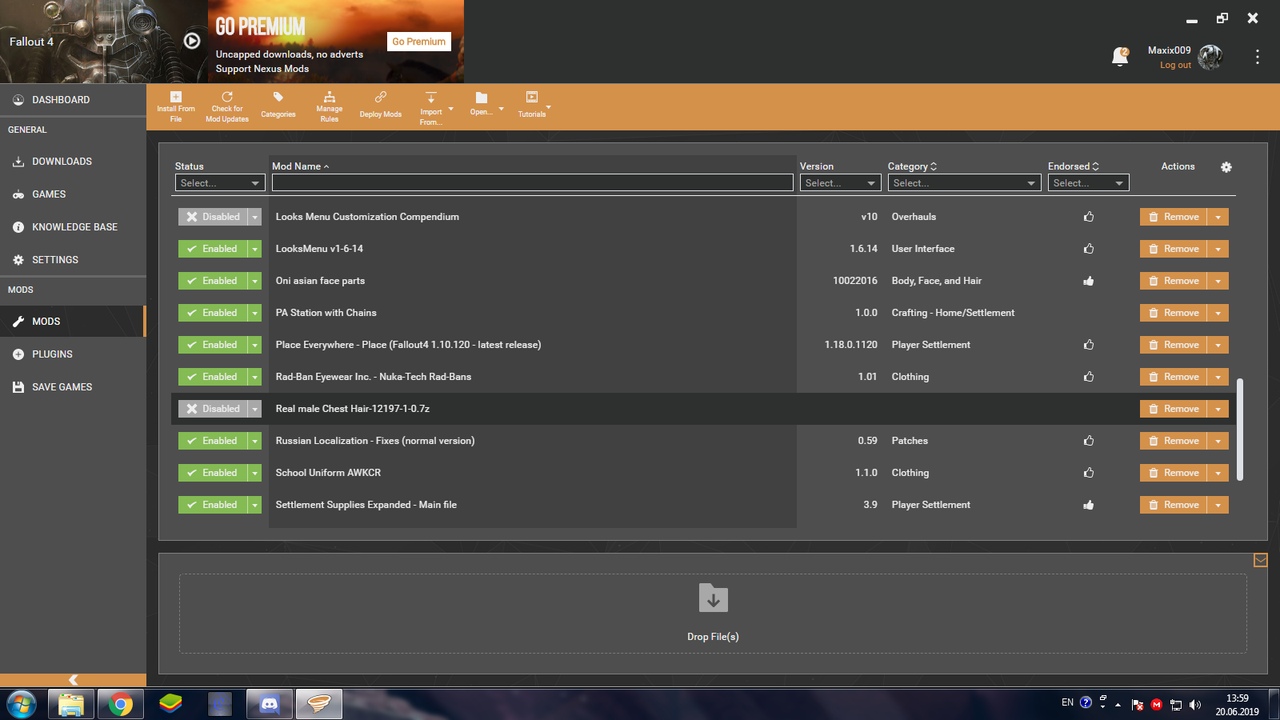Expand the Import From dropdown arrow
Screen dimensions: 1280x720
(451, 108)
